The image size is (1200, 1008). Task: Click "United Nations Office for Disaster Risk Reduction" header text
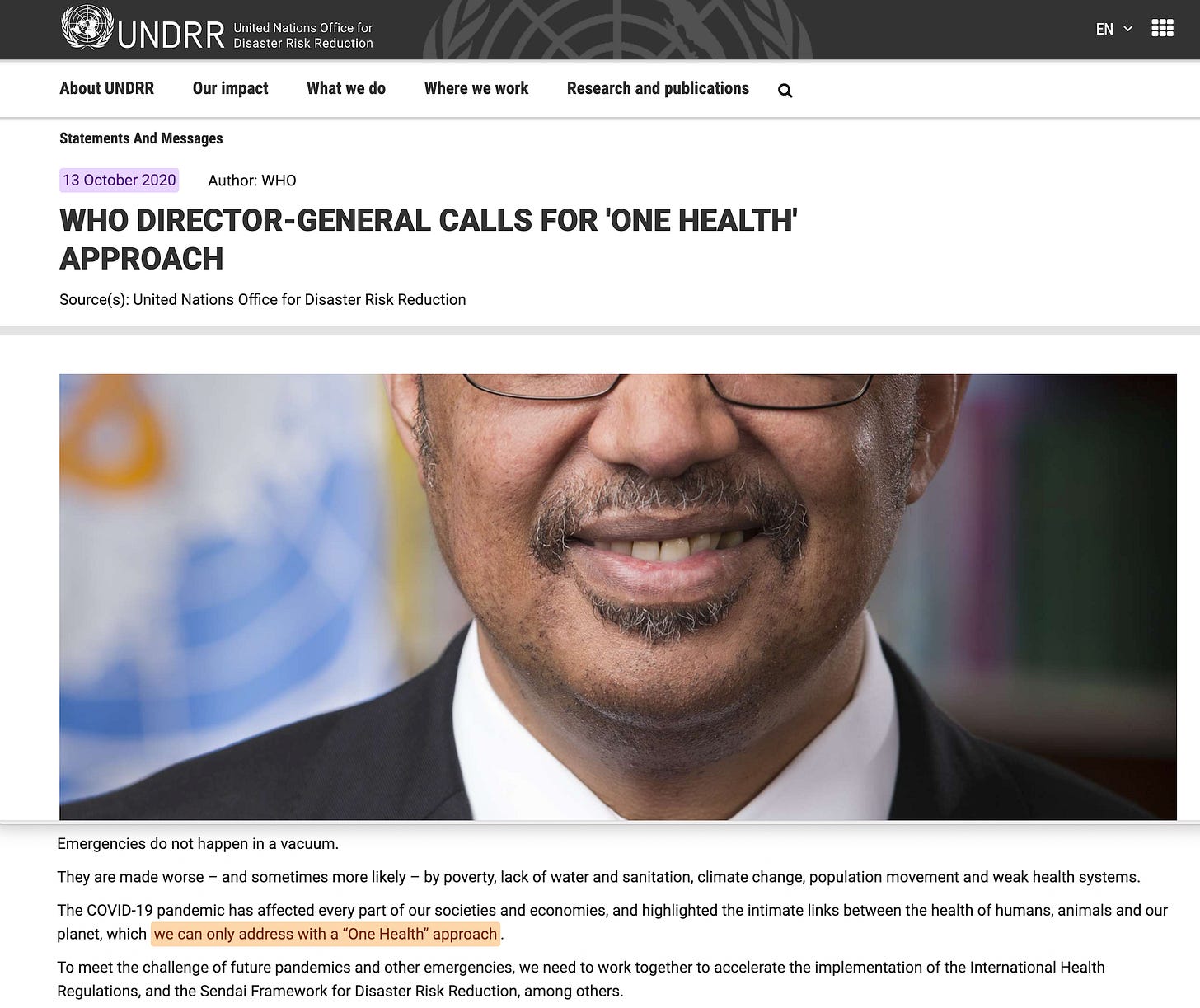click(x=303, y=35)
